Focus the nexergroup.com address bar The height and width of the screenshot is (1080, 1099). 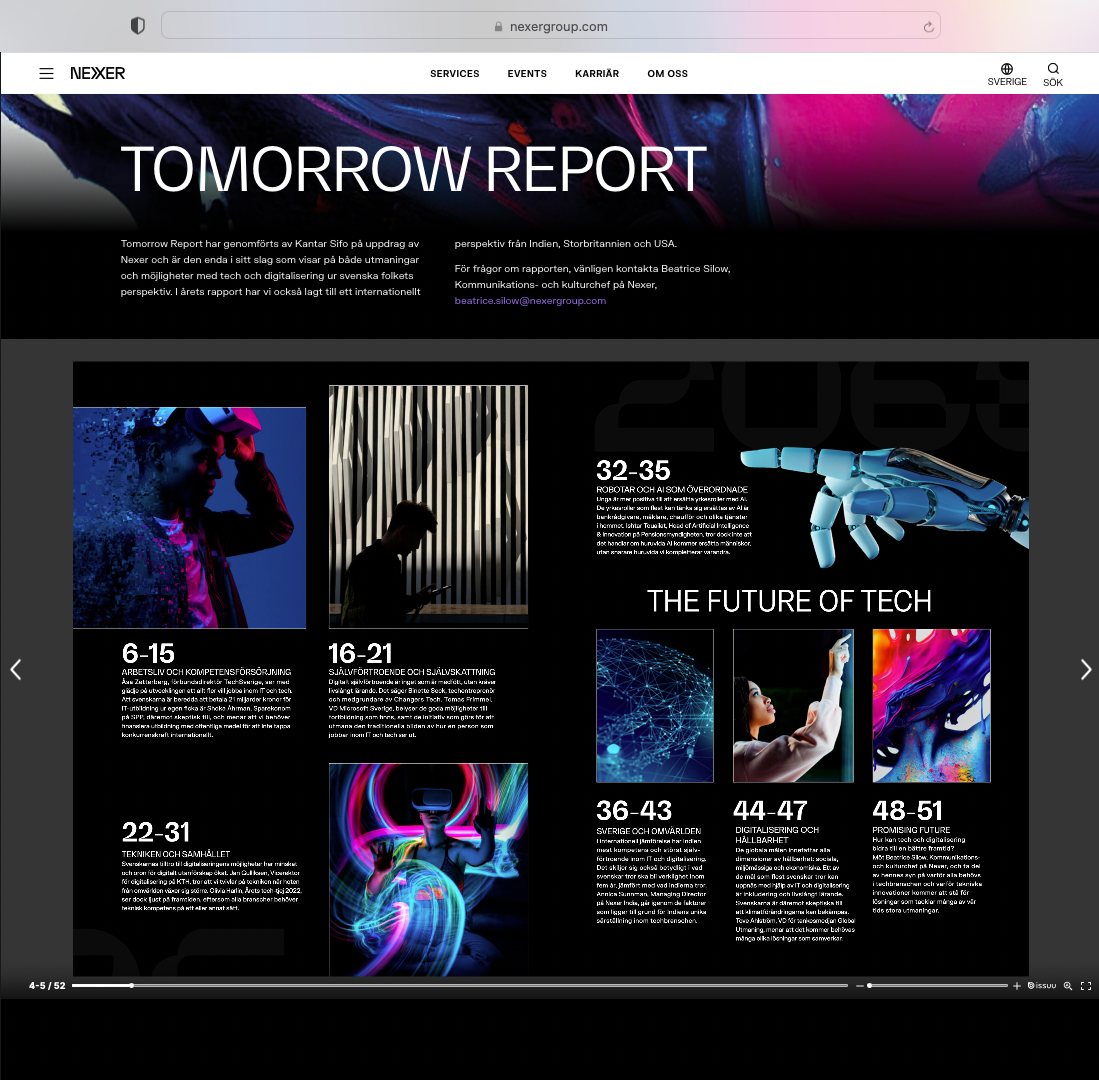point(551,26)
